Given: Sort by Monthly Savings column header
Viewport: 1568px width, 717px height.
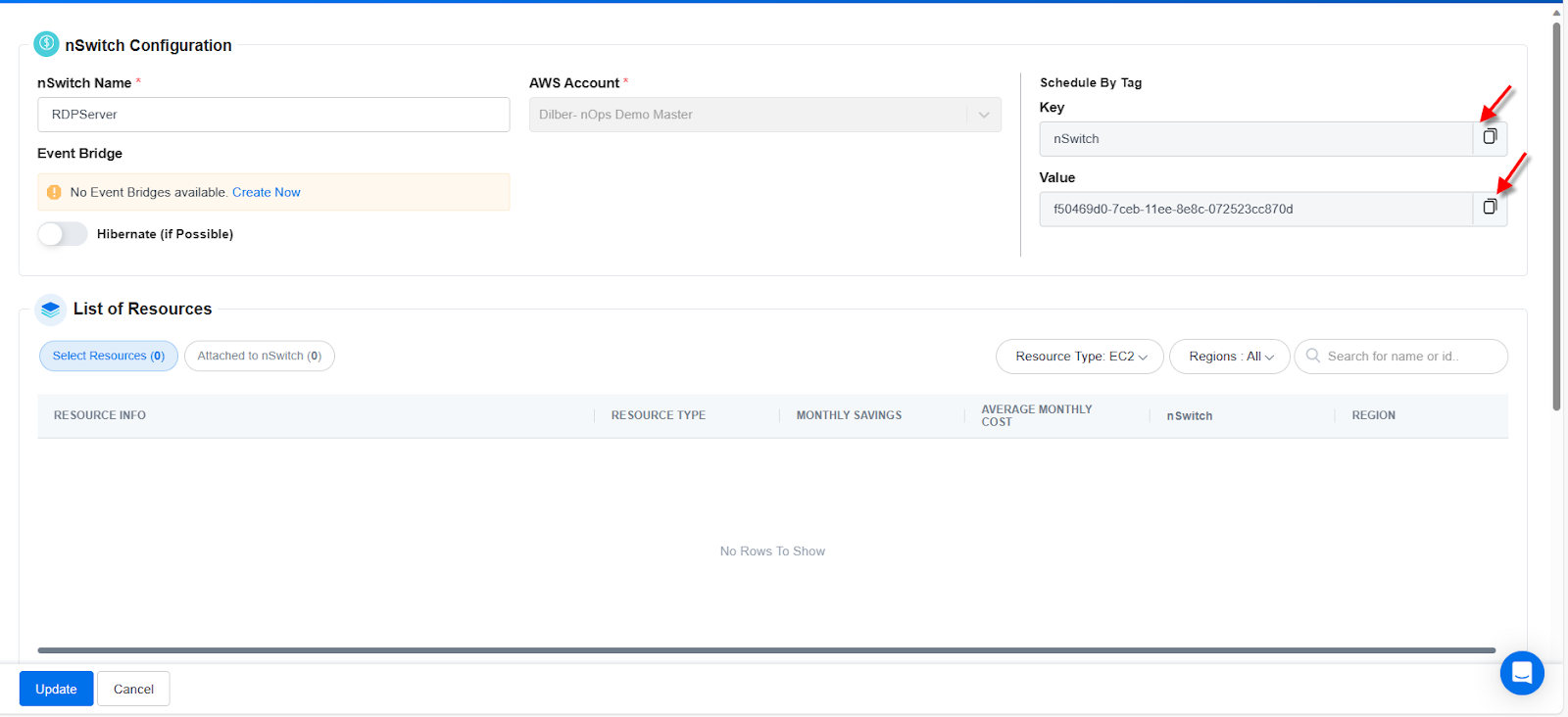Looking at the screenshot, I should click(x=849, y=415).
